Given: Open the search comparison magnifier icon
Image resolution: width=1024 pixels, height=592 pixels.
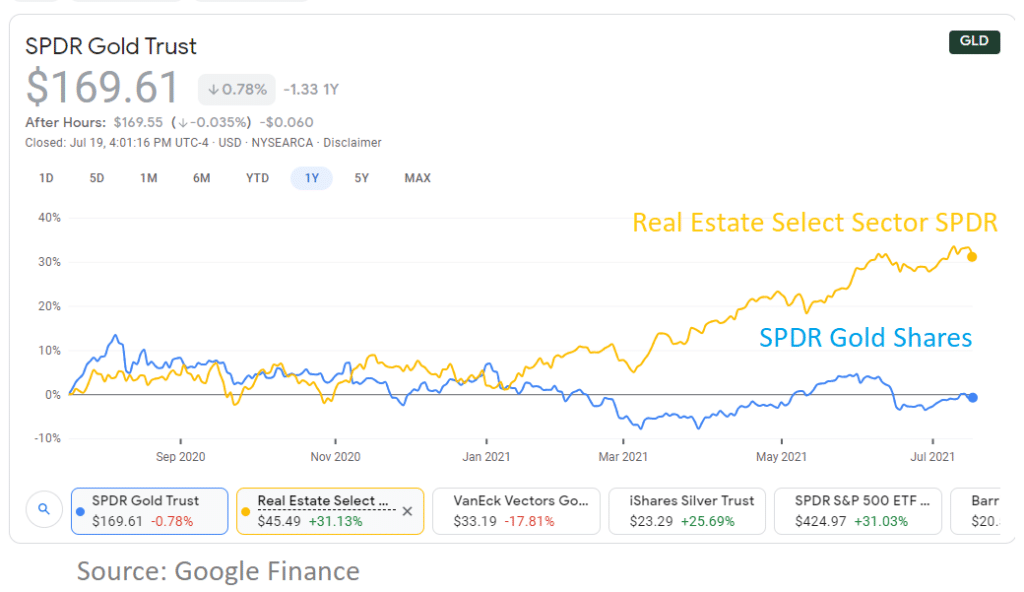Looking at the screenshot, I should [44, 509].
